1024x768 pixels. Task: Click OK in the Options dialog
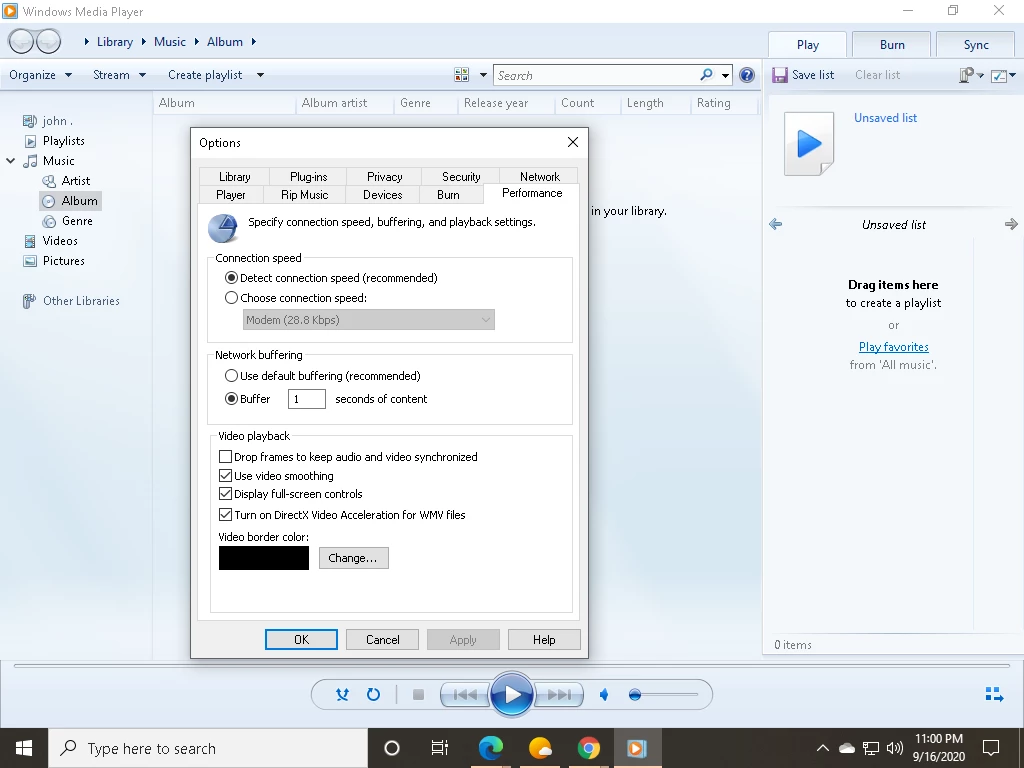[301, 640]
